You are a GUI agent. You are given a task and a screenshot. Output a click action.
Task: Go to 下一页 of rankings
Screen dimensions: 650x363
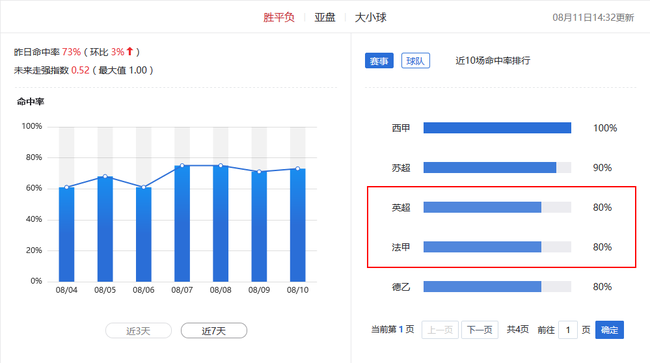480,330
